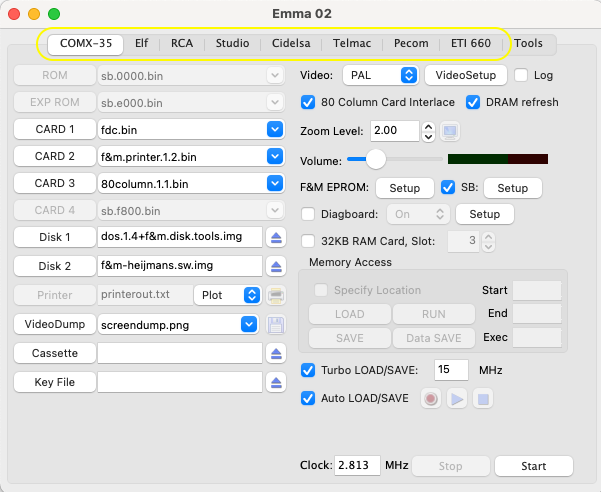This screenshot has height=492, width=601.
Task: Click the full screen icon beside Zoom Level
Action: click(x=450, y=131)
